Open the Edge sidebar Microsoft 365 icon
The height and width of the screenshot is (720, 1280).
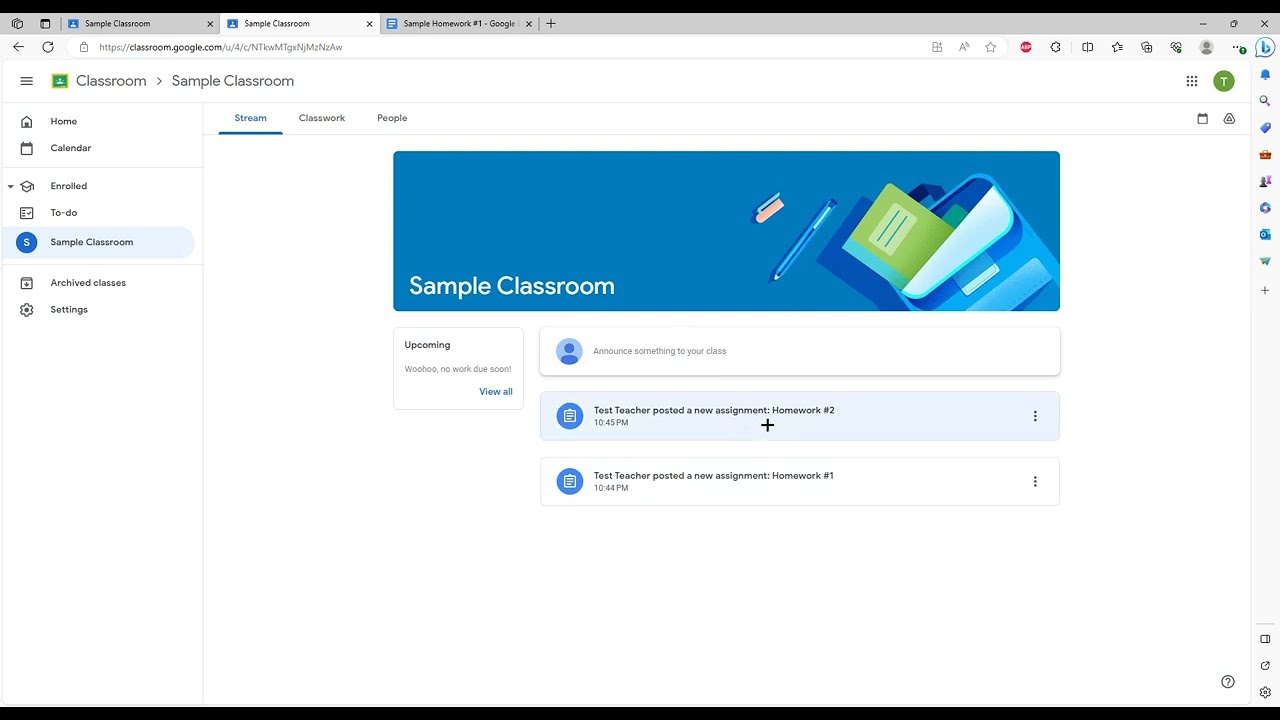[x=1265, y=208]
